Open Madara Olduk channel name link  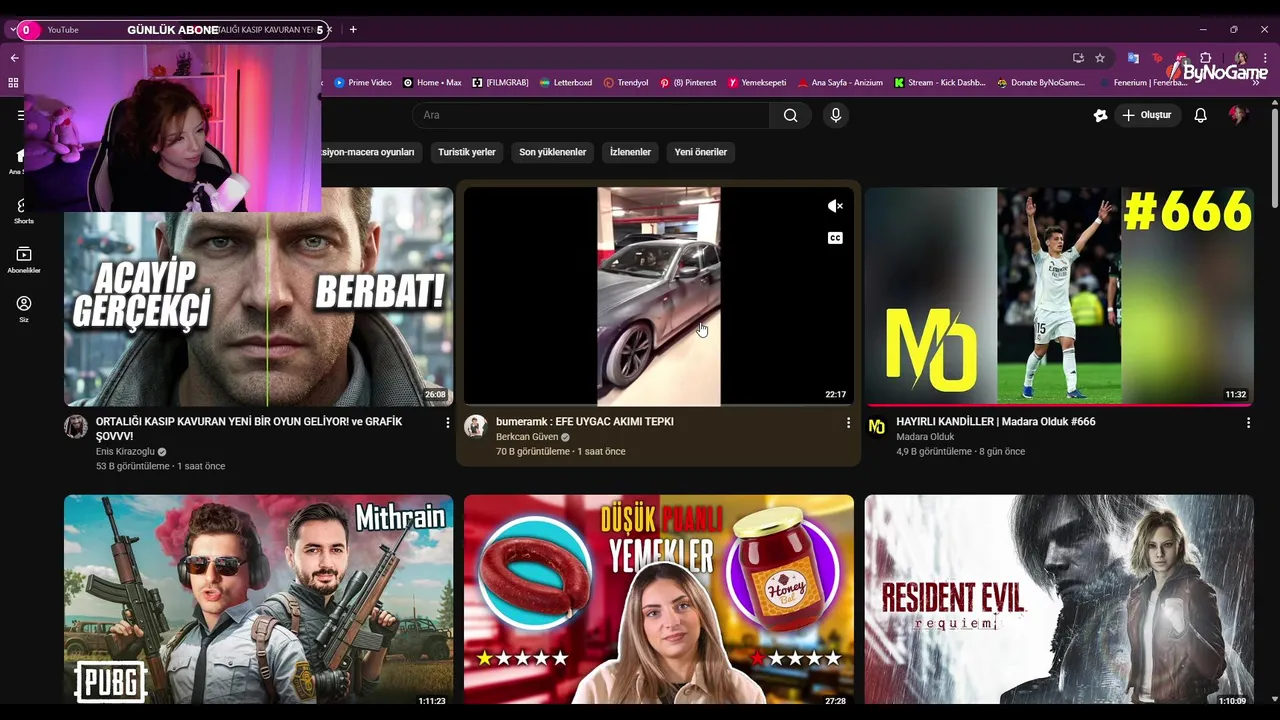[x=925, y=437]
